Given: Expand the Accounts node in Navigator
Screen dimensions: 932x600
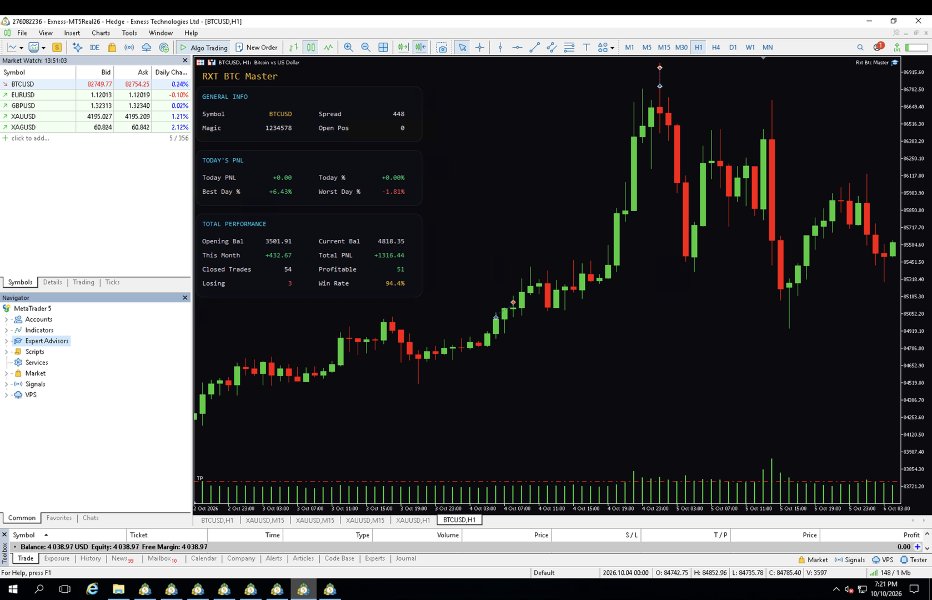Looking at the screenshot, I should click(7, 319).
